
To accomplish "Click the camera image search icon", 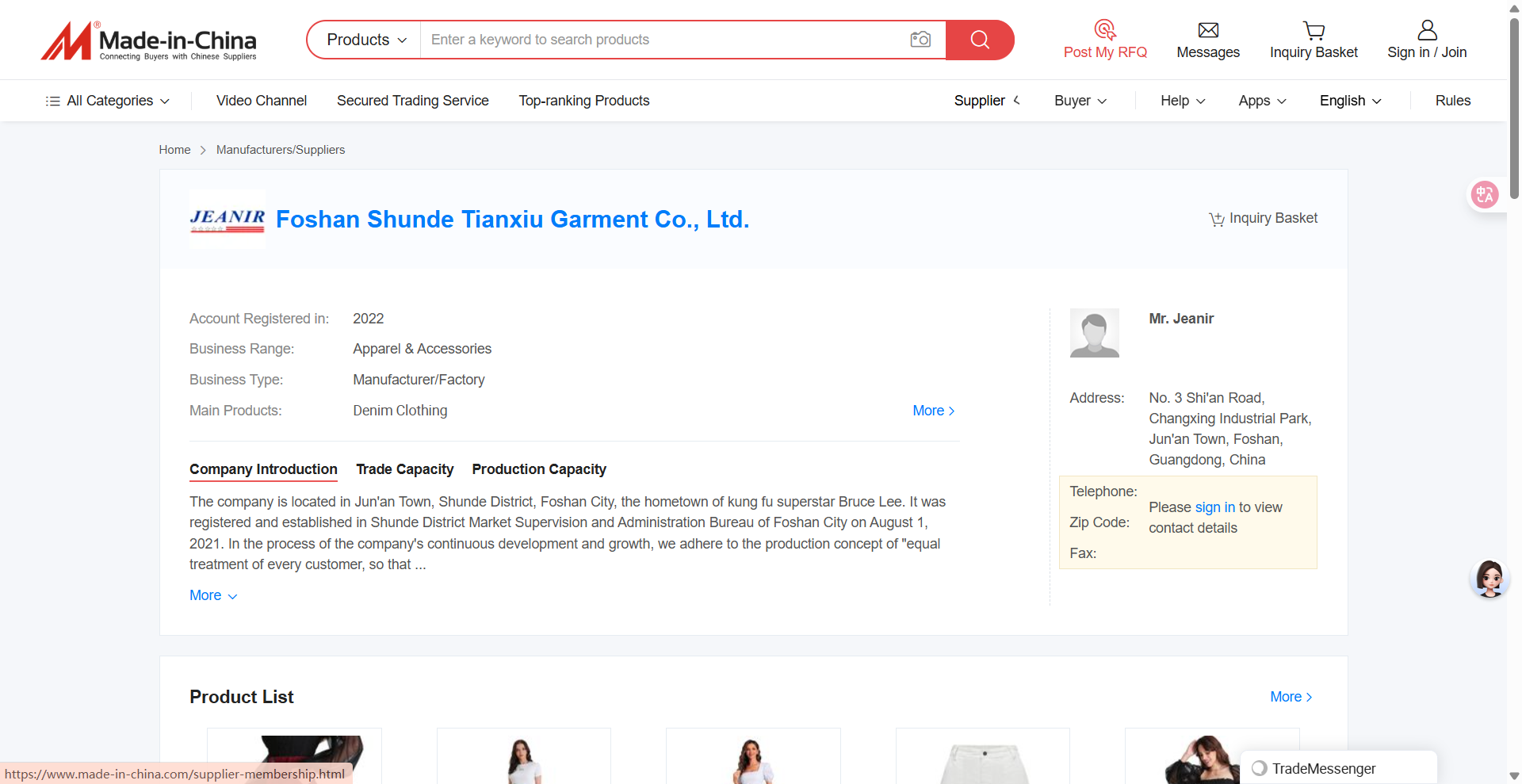I will coord(920,40).
